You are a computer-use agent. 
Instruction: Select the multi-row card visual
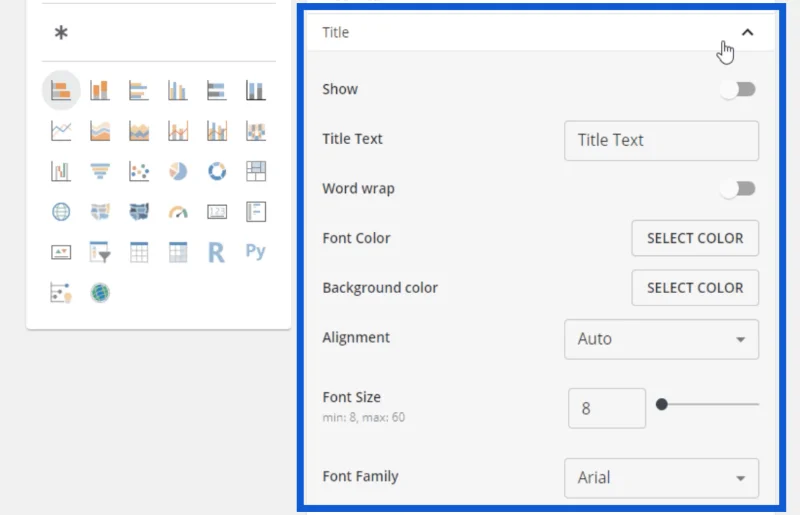click(x=256, y=211)
